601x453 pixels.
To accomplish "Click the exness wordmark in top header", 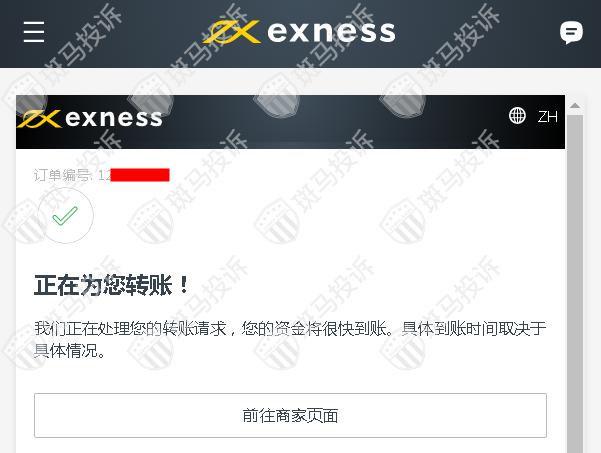I will pyautogui.click(x=331, y=32).
